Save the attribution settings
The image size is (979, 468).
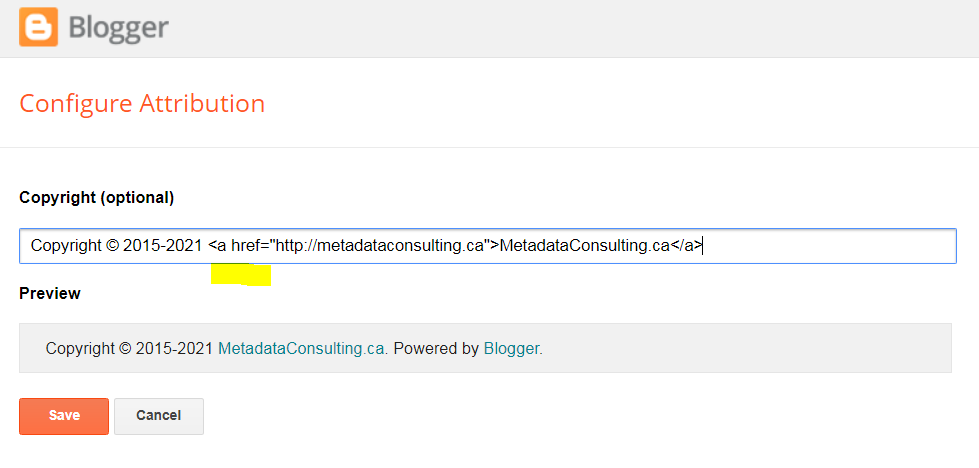pyautogui.click(x=64, y=416)
